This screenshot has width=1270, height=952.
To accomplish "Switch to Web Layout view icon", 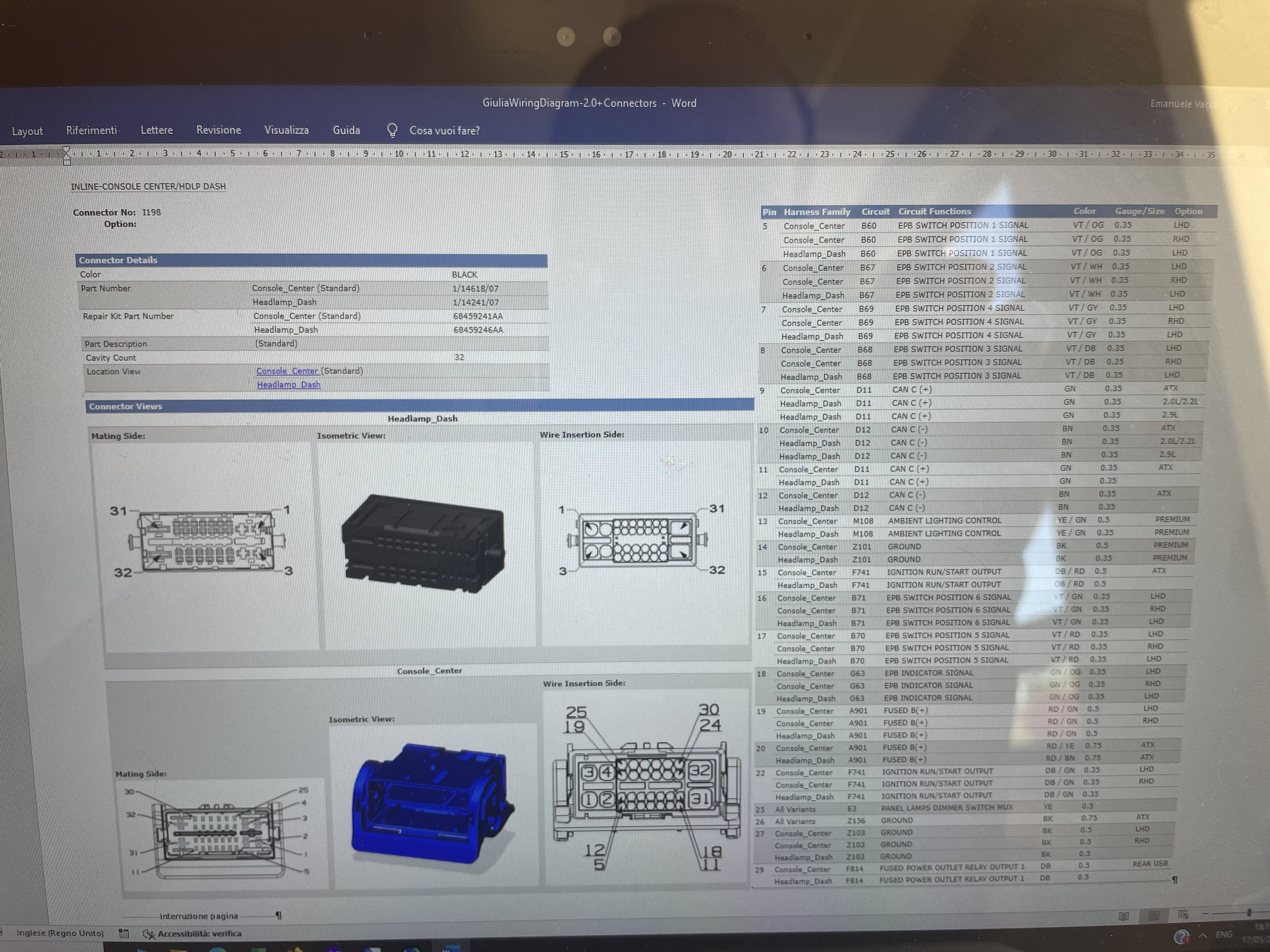I will 1183,914.
